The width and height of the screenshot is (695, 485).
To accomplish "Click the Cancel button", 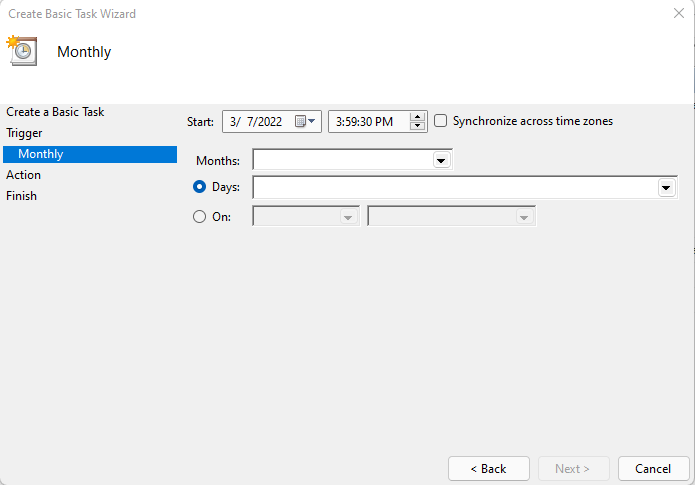I will coord(653,469).
